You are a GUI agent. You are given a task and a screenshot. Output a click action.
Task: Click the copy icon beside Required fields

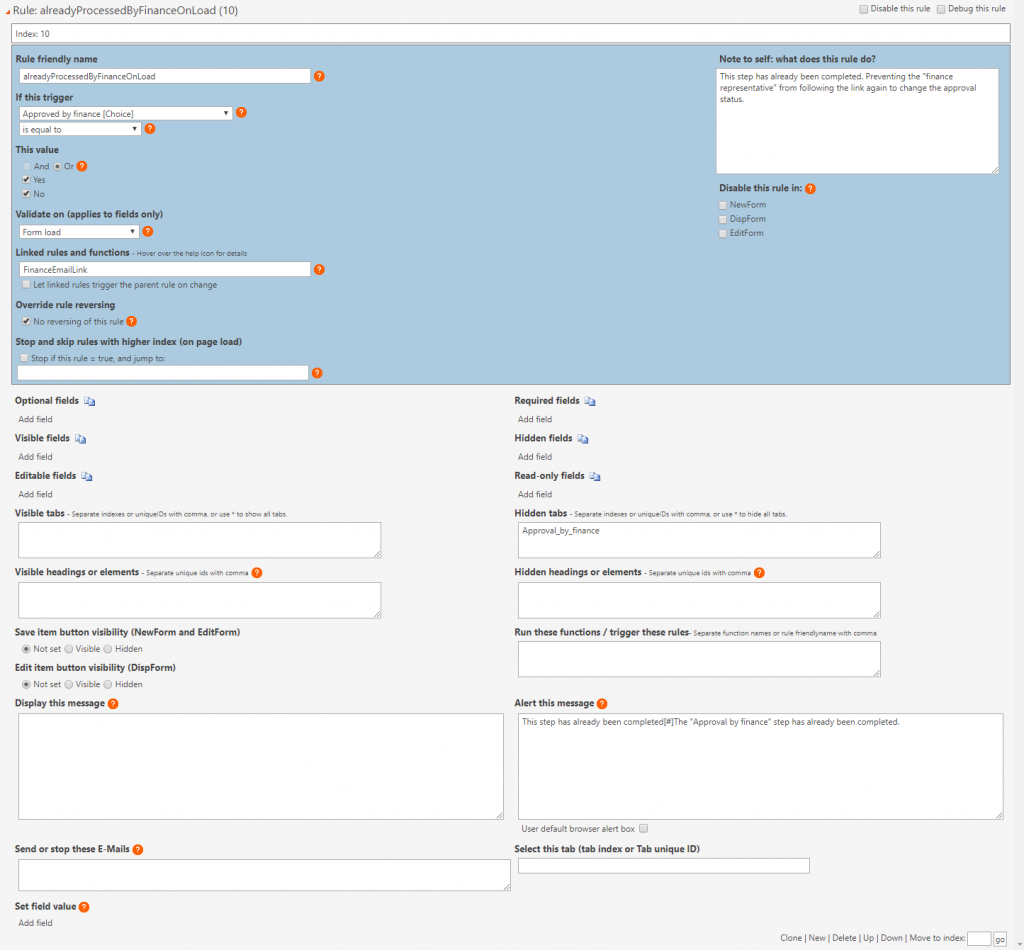click(588, 400)
